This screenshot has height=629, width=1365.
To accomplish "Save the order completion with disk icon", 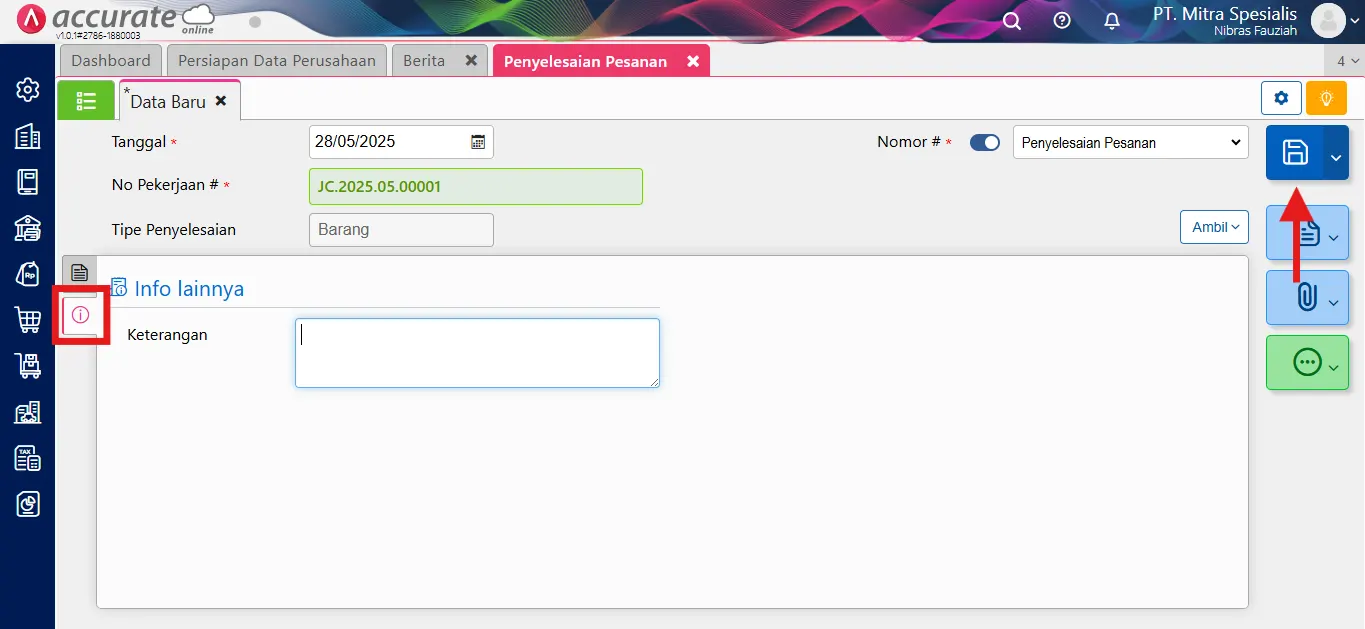I will coord(1295,153).
